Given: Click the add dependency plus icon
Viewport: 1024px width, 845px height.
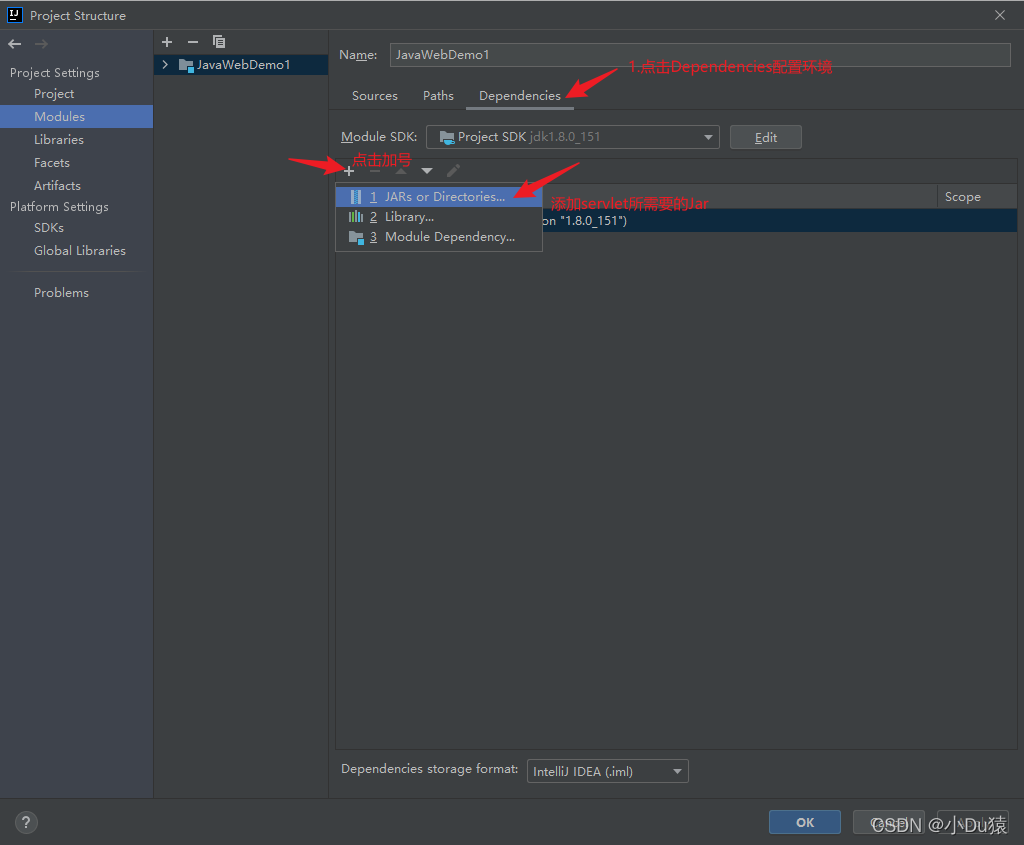Looking at the screenshot, I should click(x=349, y=171).
